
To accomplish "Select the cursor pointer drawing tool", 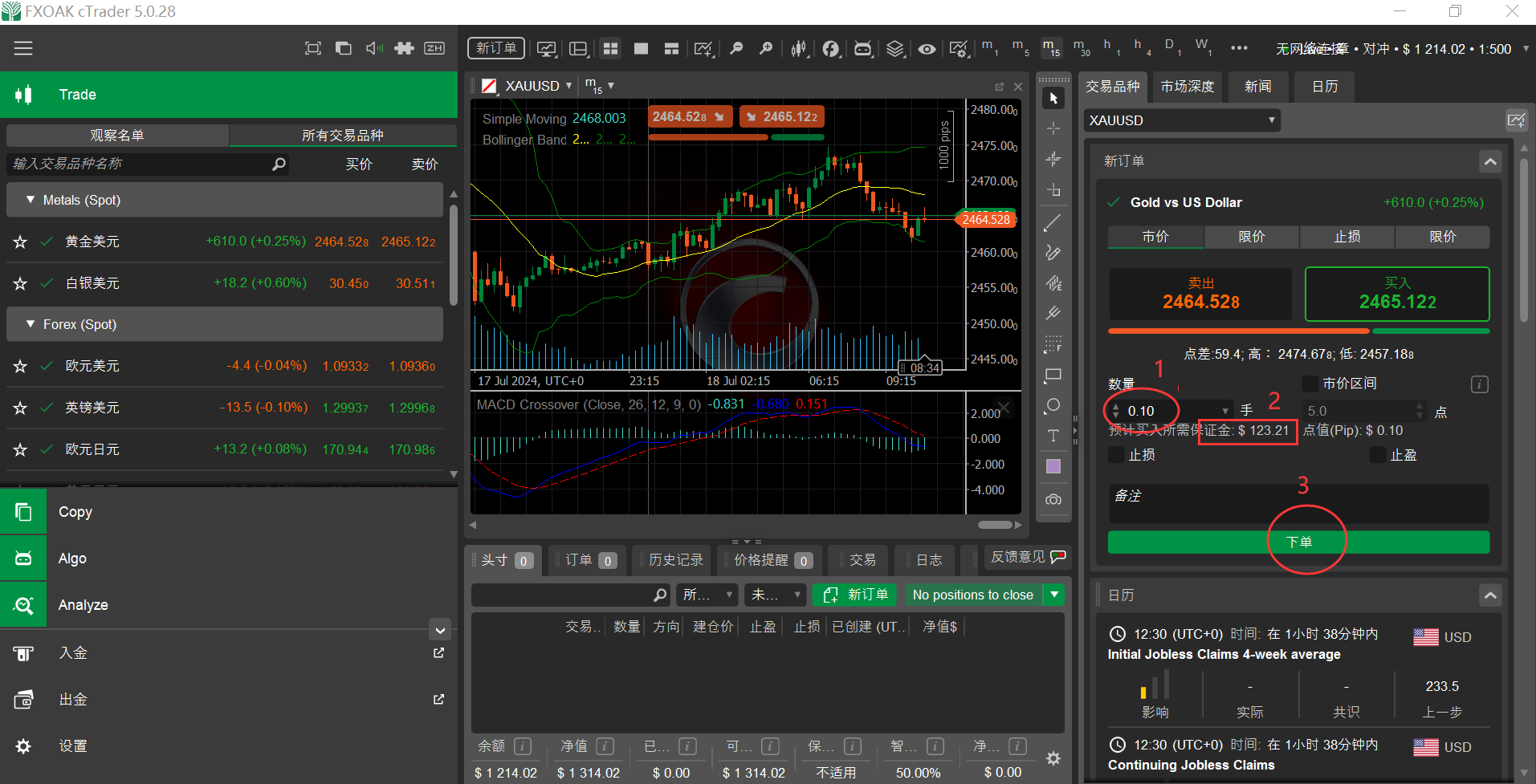I will tap(1053, 98).
